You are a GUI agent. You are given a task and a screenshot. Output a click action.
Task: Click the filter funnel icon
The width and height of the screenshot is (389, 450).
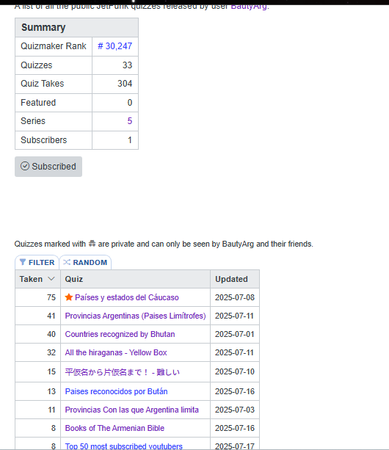click(x=22, y=262)
